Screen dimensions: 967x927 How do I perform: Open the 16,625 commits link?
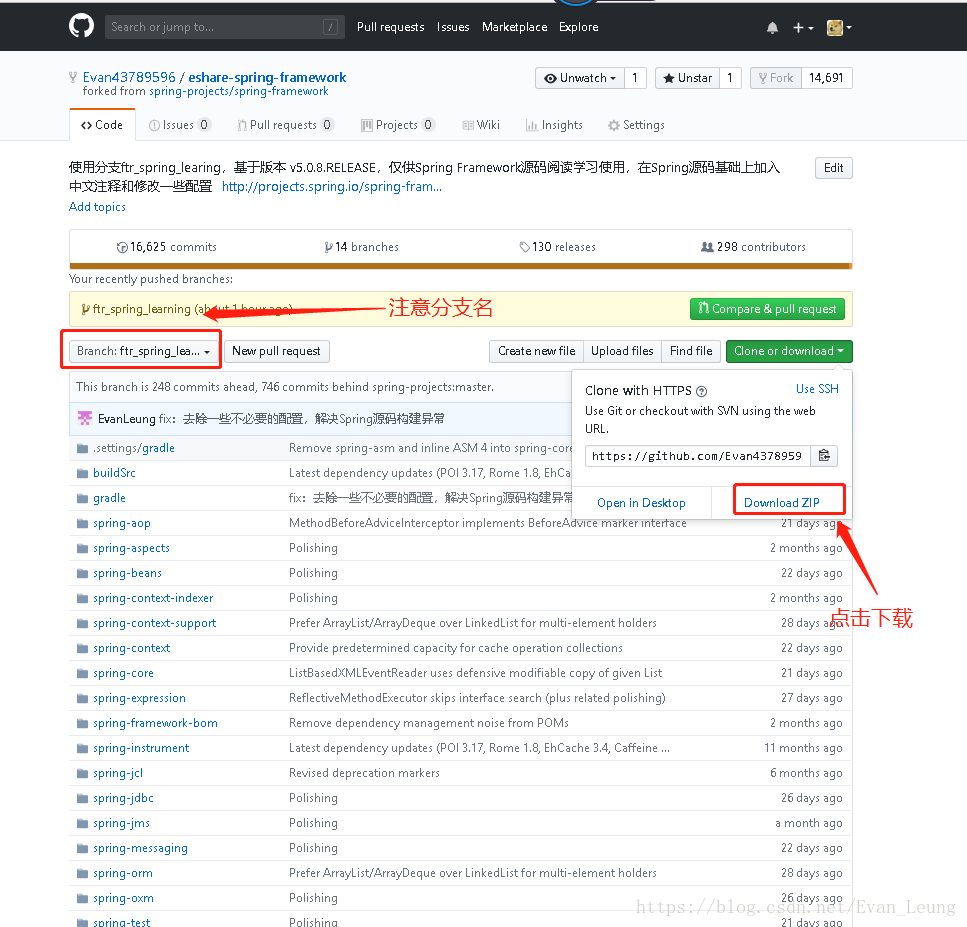click(167, 247)
